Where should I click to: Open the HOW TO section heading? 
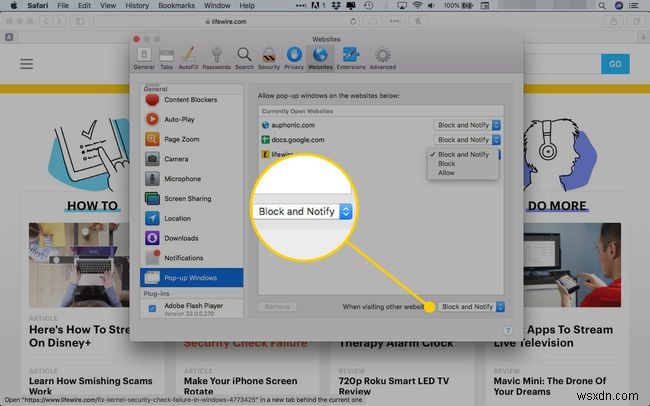[92, 206]
